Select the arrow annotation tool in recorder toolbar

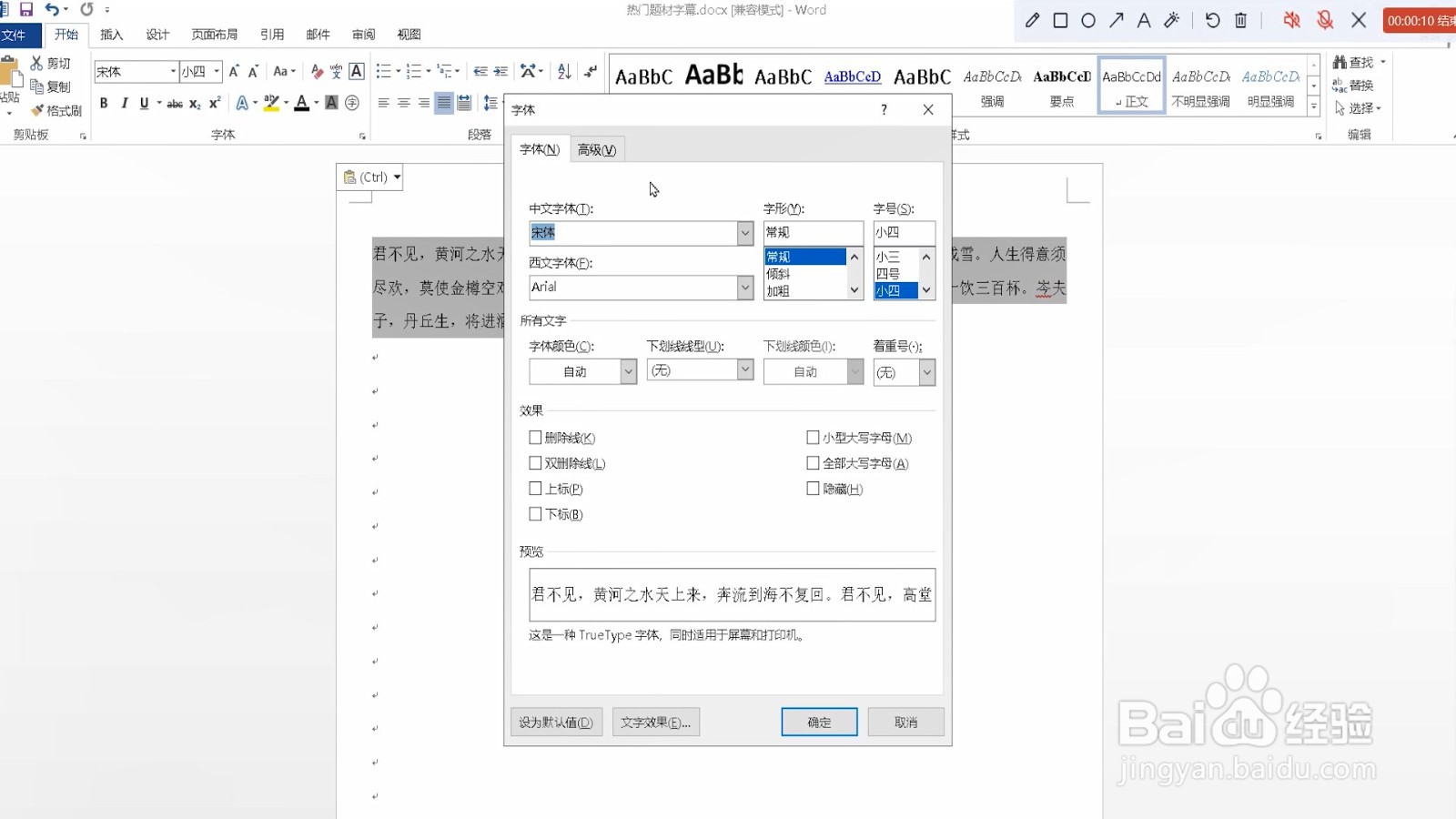point(1117,20)
